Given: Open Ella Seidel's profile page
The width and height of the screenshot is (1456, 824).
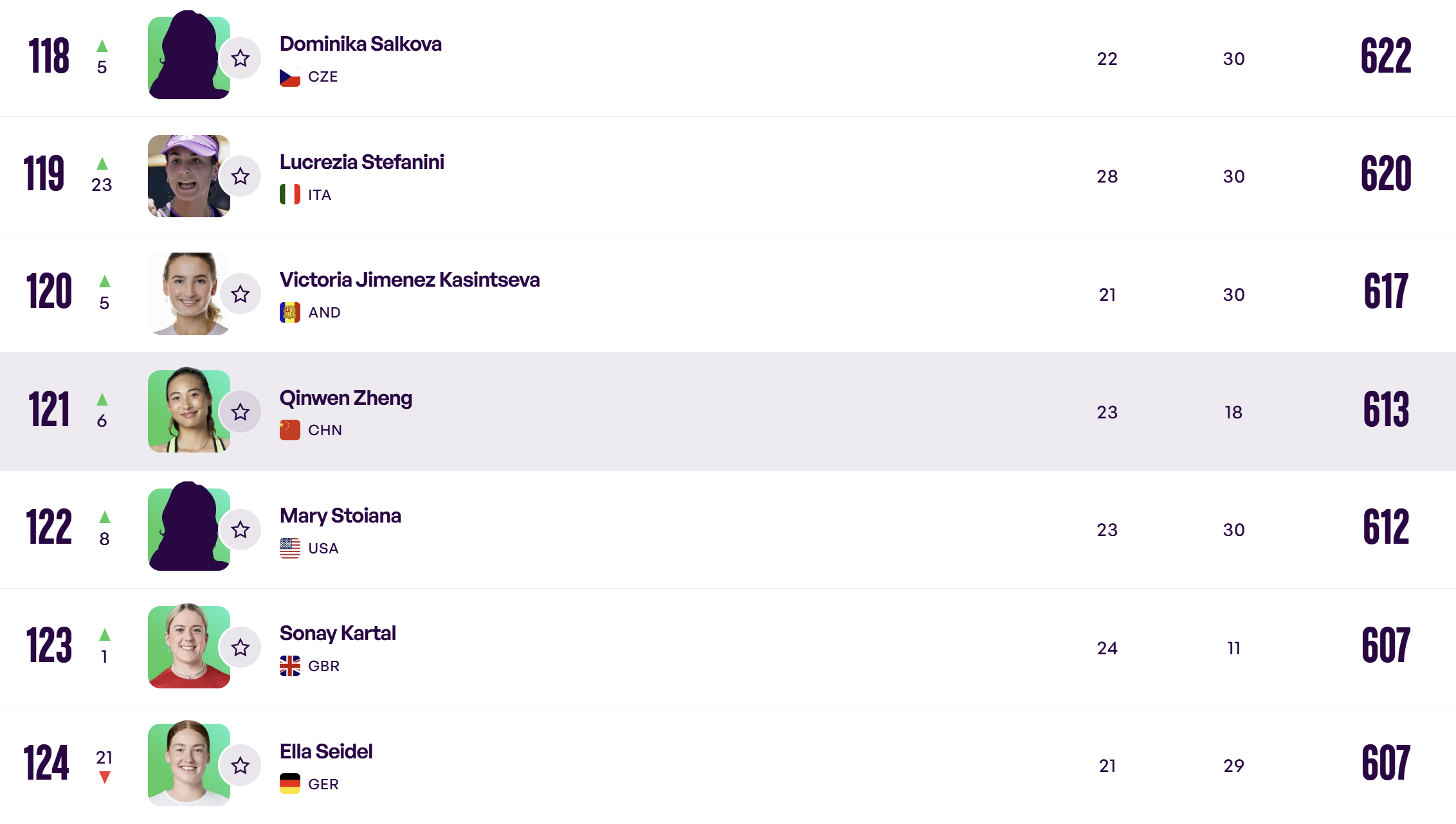Looking at the screenshot, I should [x=326, y=751].
